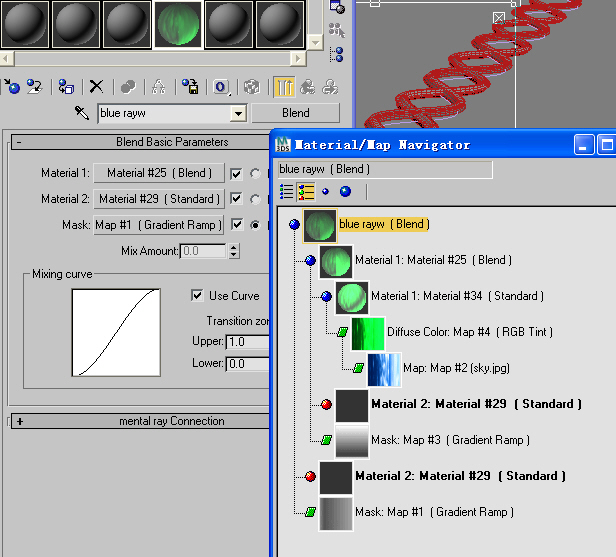Click the Mix Amount value field
The image size is (616, 557).
click(204, 251)
